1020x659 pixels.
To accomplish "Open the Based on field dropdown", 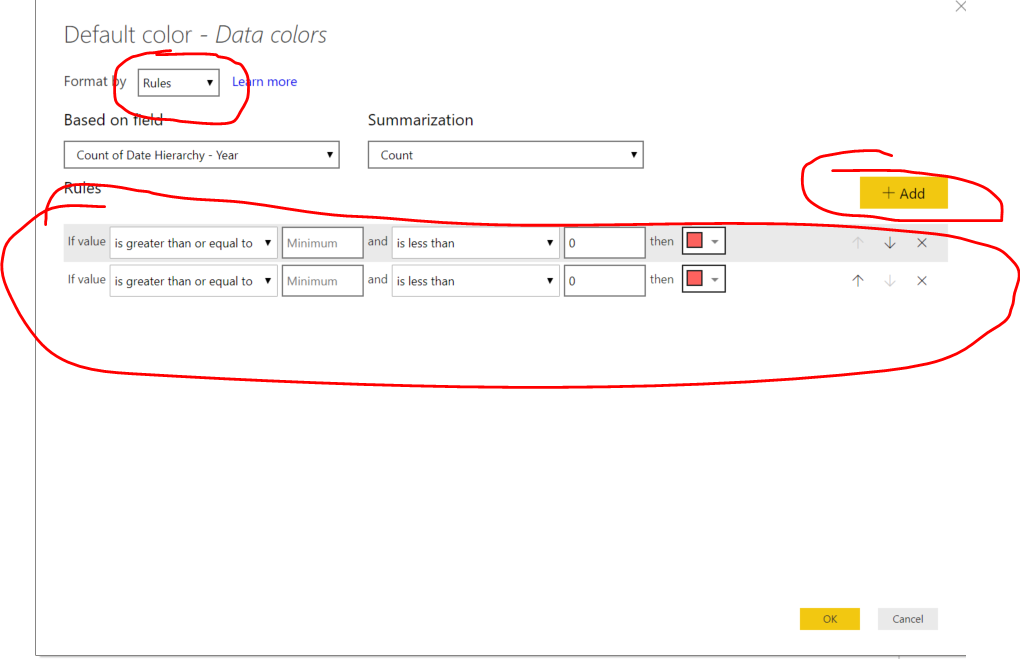I will (202, 155).
